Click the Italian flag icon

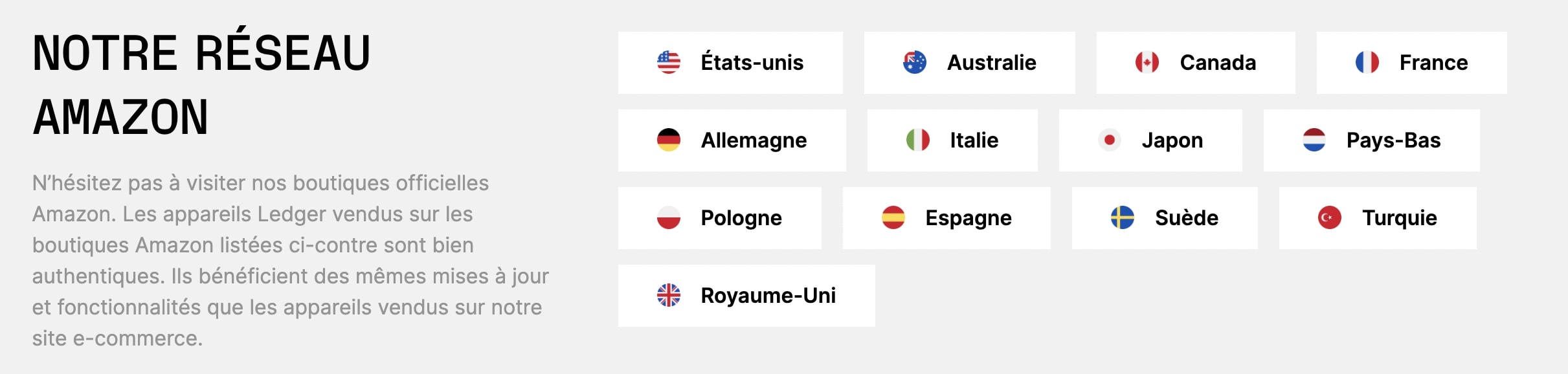[917, 140]
